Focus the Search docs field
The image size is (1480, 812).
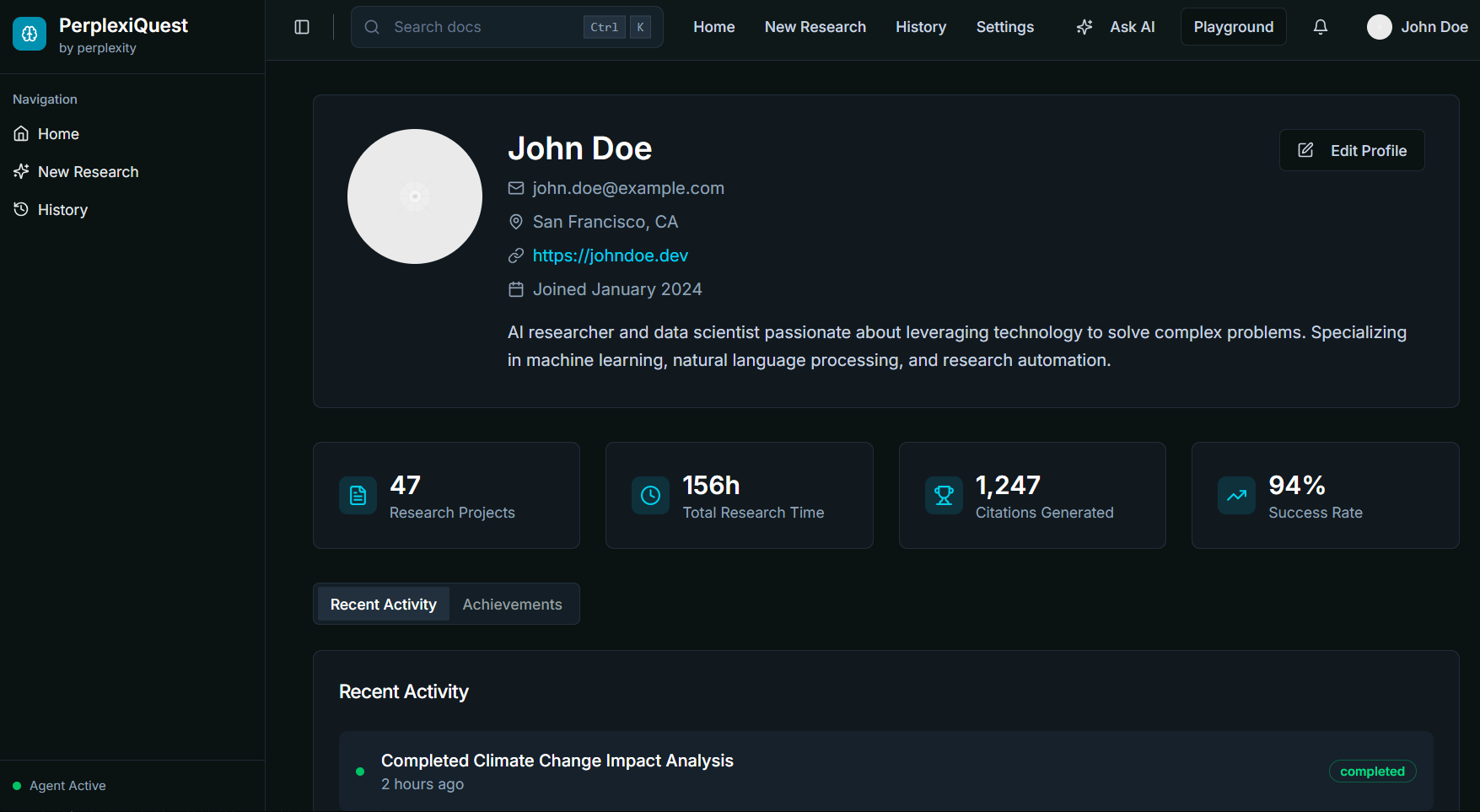click(507, 27)
